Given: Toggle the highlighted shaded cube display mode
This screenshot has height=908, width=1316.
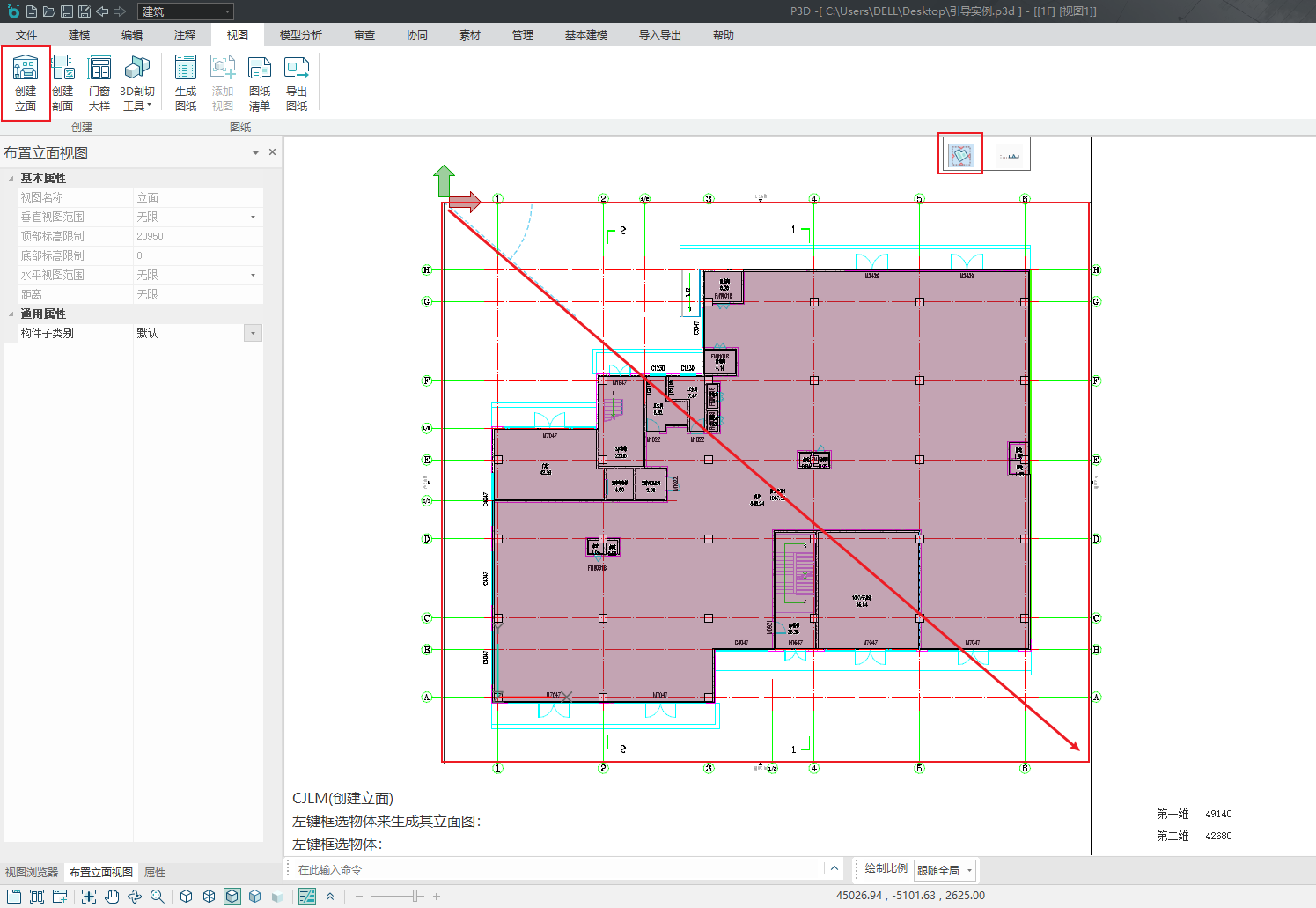Looking at the screenshot, I should pyautogui.click(x=232, y=897).
